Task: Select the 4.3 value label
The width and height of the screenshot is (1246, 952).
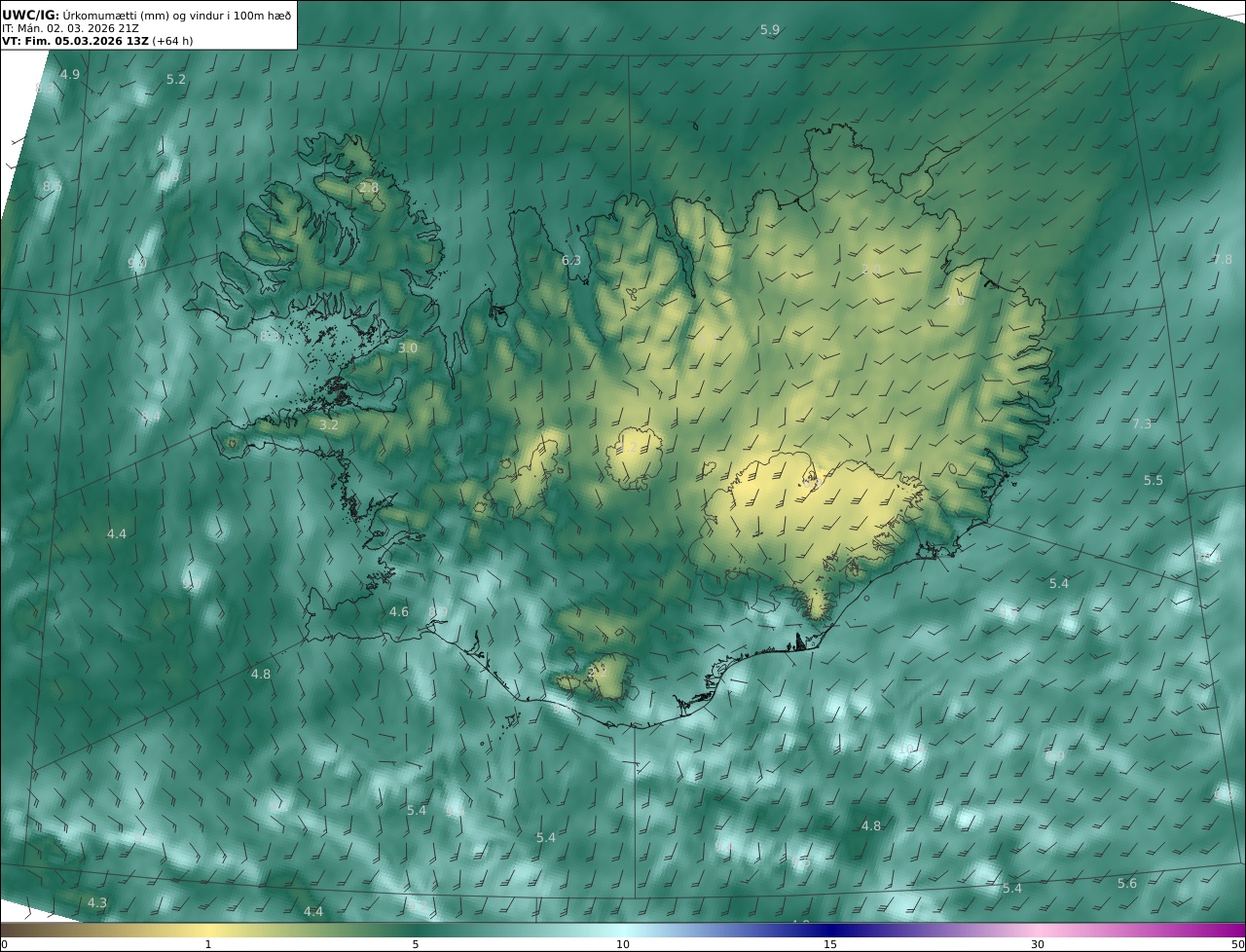Action: [x=97, y=903]
